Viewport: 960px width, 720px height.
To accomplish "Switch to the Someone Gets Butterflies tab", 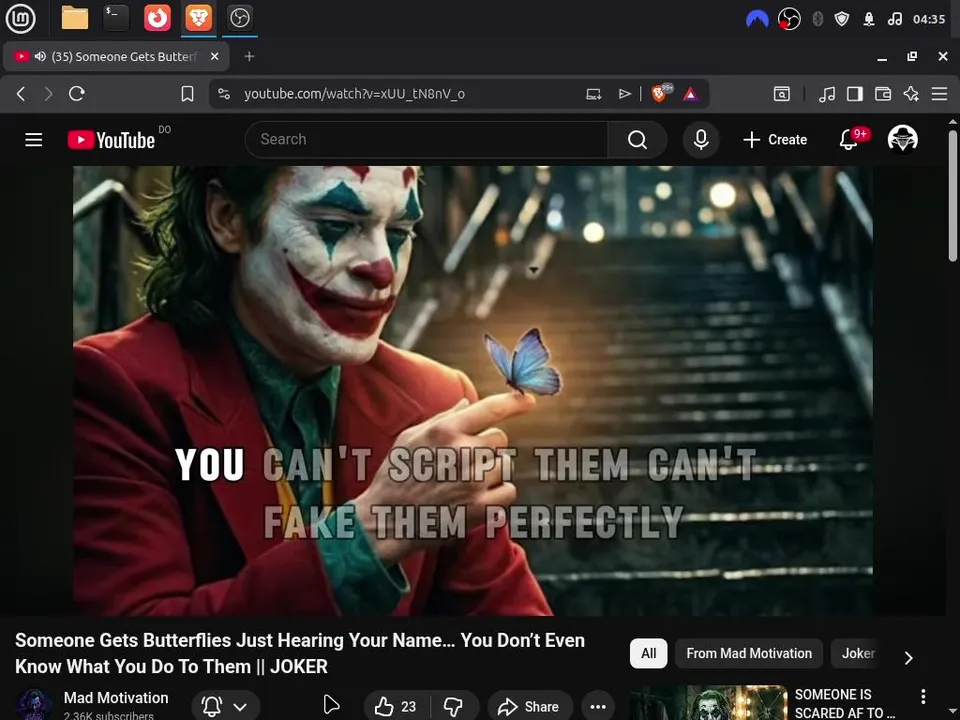I will (x=116, y=56).
